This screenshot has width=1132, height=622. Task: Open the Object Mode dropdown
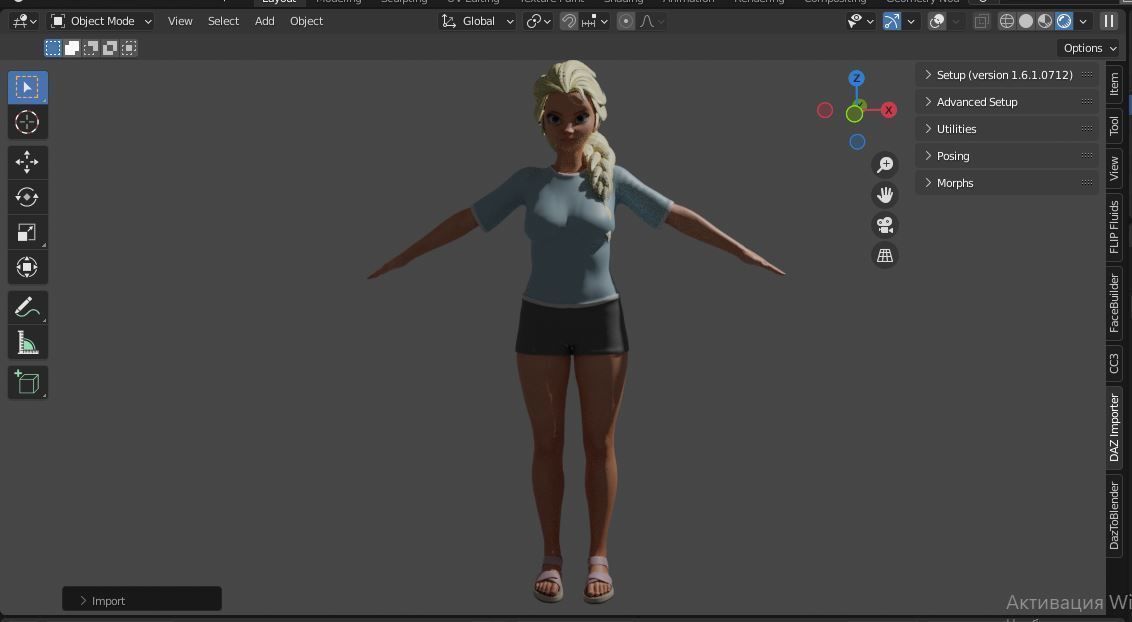pyautogui.click(x=101, y=22)
